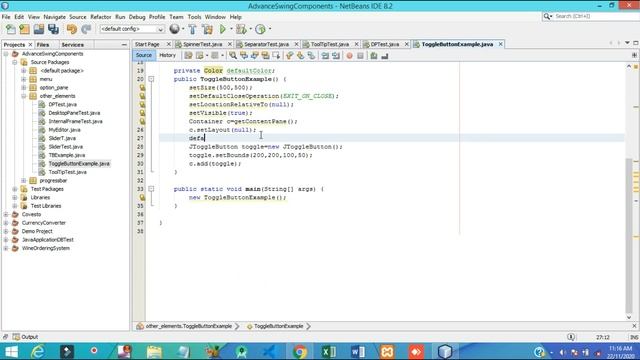Screen dimensions: 640x360
Task: Click the Output button in status bar
Action: point(25,337)
